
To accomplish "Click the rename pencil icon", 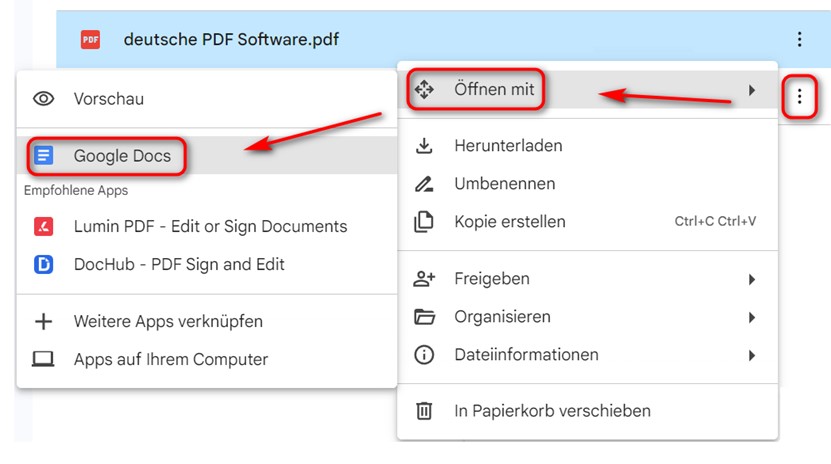I will pyautogui.click(x=424, y=184).
